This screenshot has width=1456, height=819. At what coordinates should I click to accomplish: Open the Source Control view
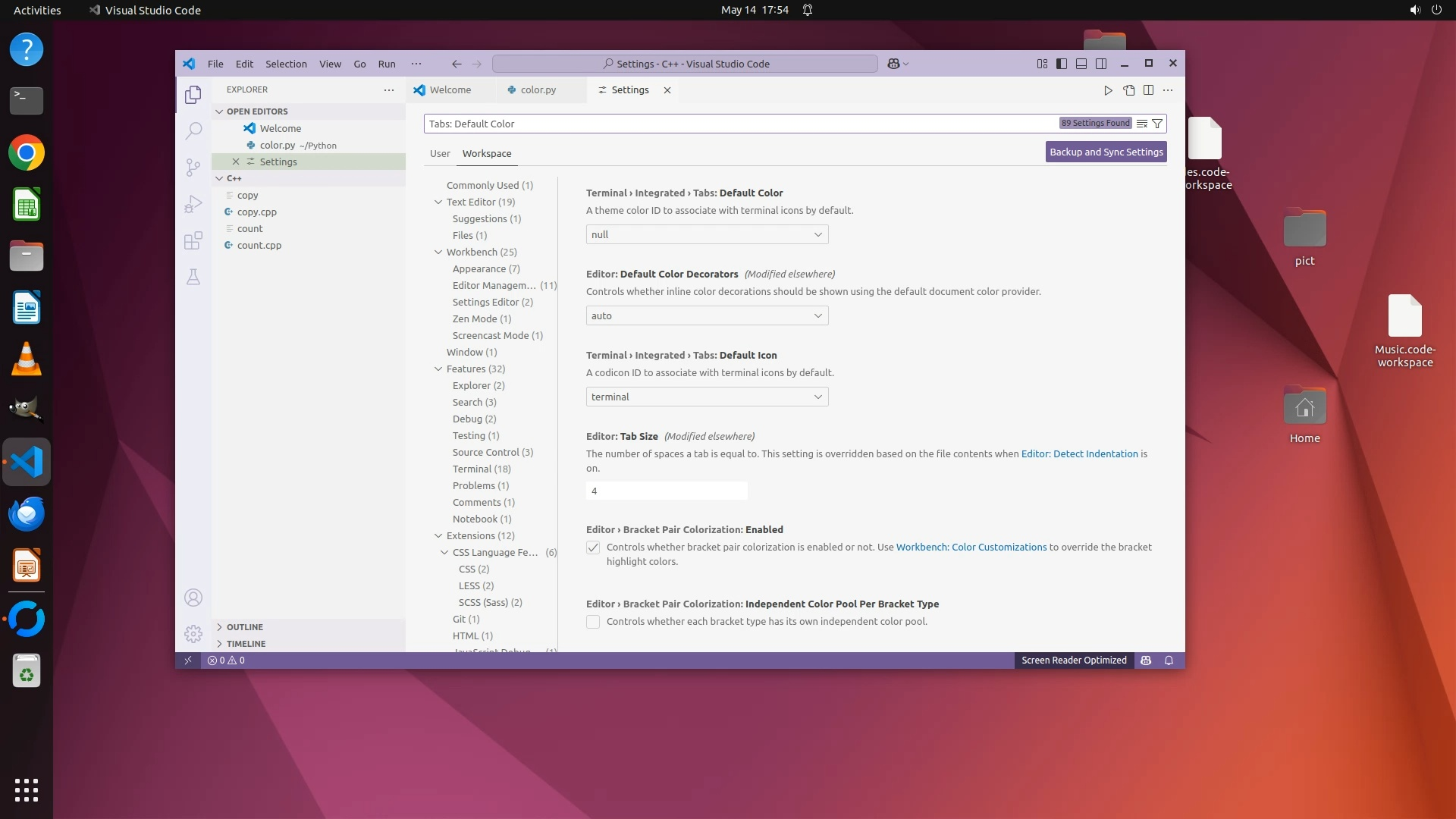click(x=193, y=167)
